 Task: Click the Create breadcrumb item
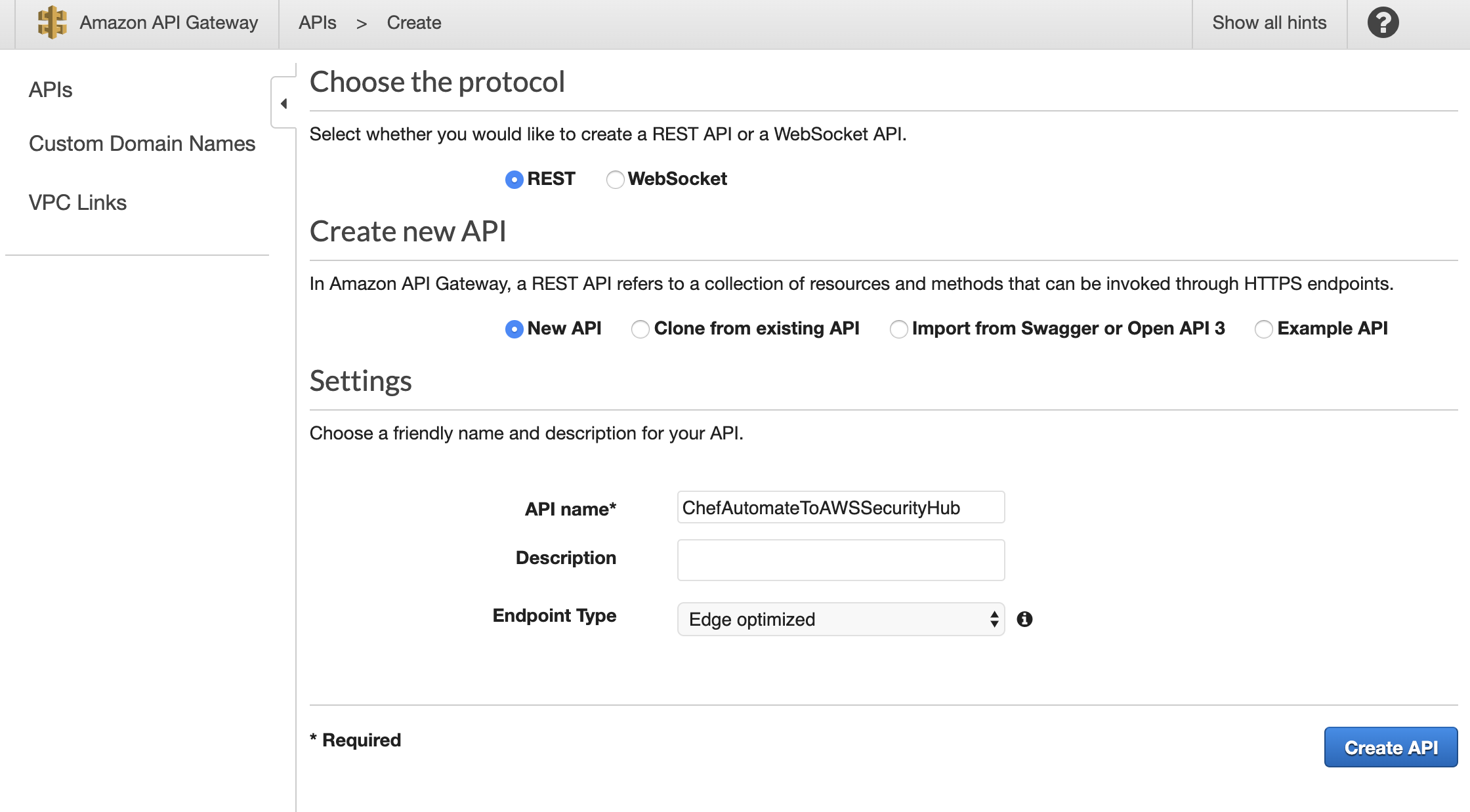pyautogui.click(x=414, y=23)
